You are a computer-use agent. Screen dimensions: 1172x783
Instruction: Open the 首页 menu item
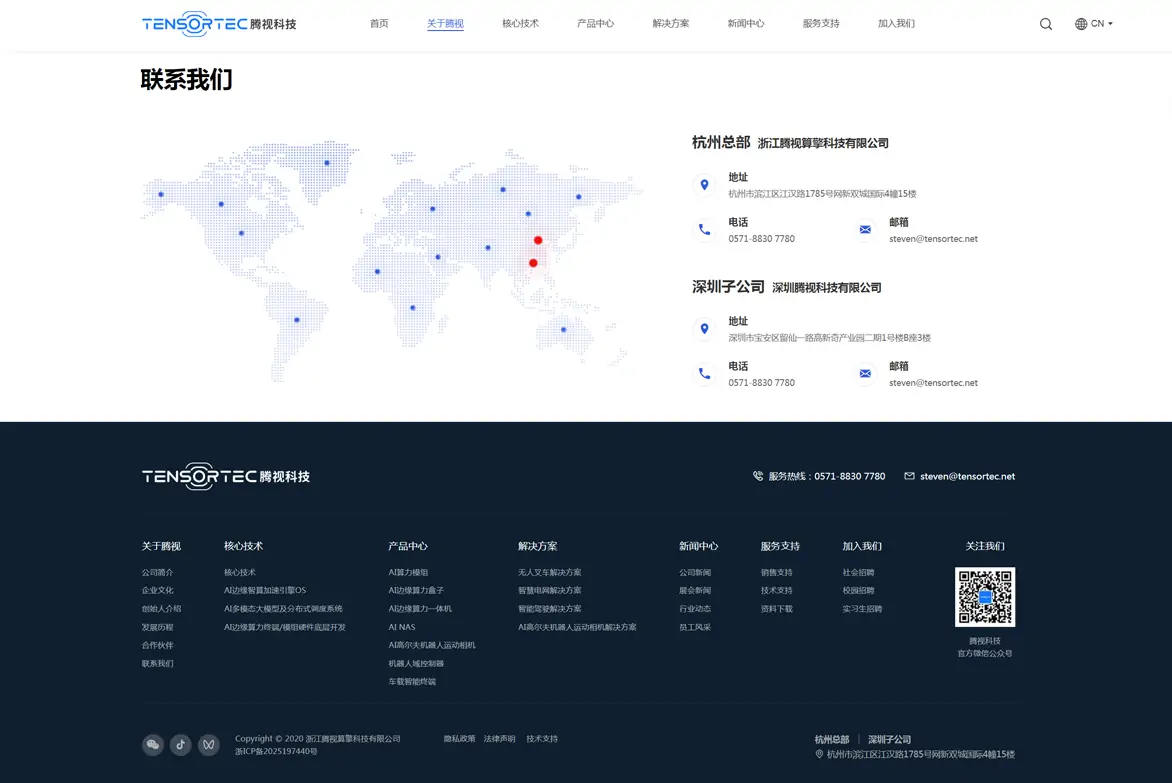pos(379,24)
